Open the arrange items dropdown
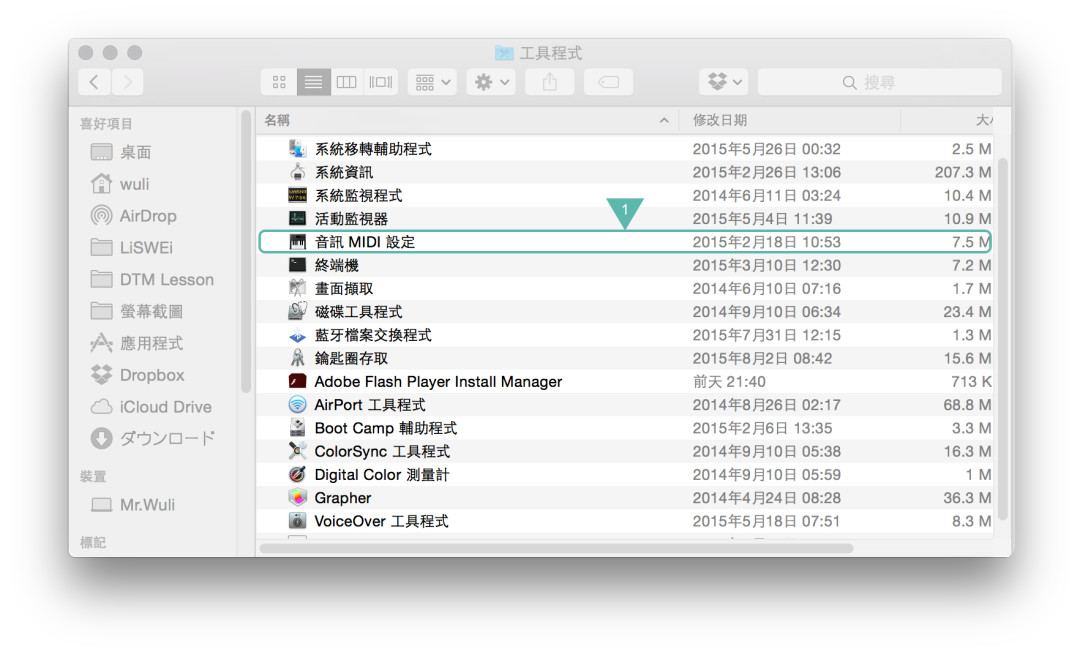Image resolution: width=1080 pixels, height=655 pixels. (432, 81)
